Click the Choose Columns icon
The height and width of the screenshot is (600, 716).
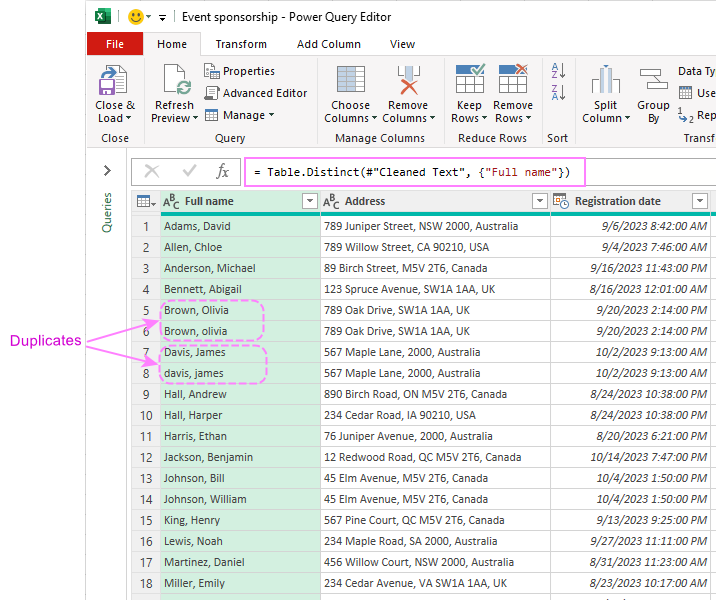tap(350, 79)
